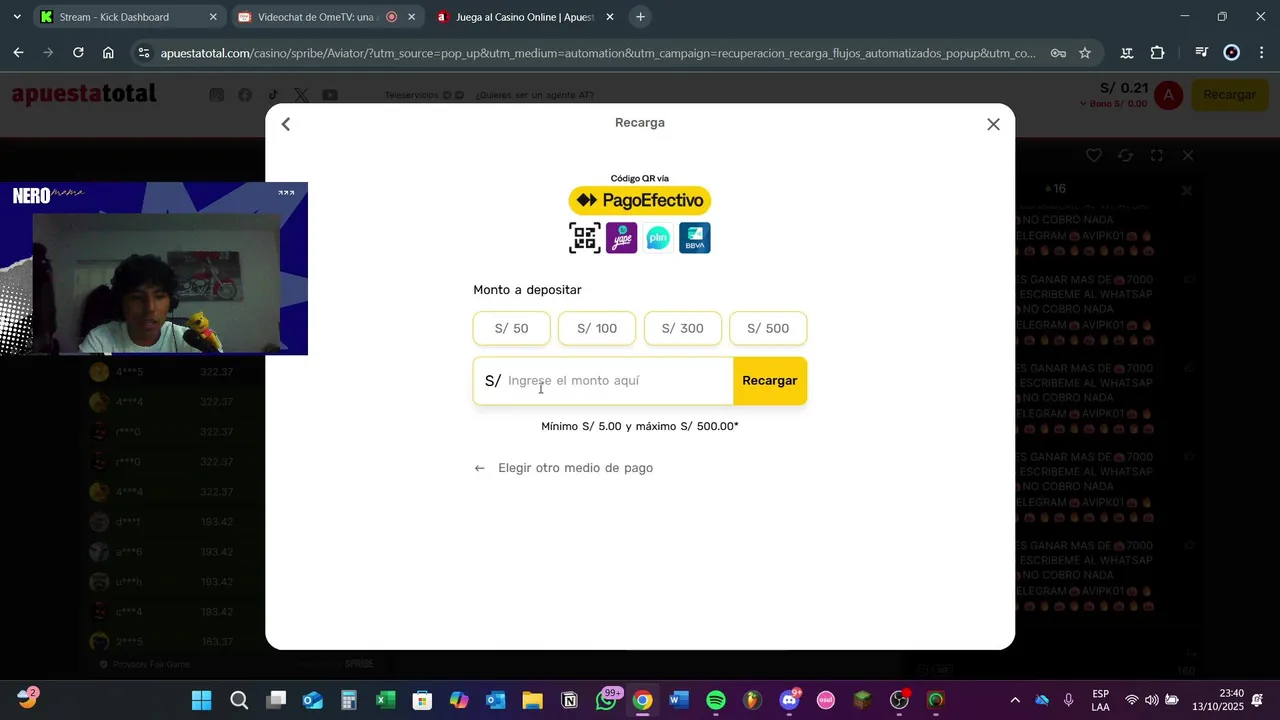
Task: Go back using the Recarga dialog arrow
Action: 286,124
